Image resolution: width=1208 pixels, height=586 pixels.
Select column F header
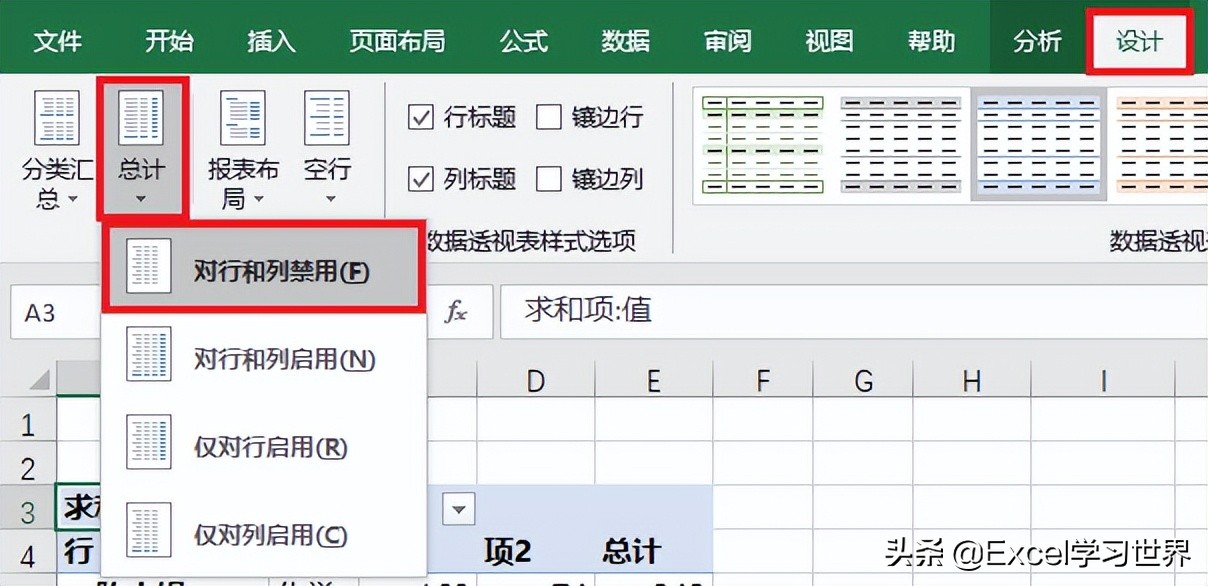[x=763, y=380]
